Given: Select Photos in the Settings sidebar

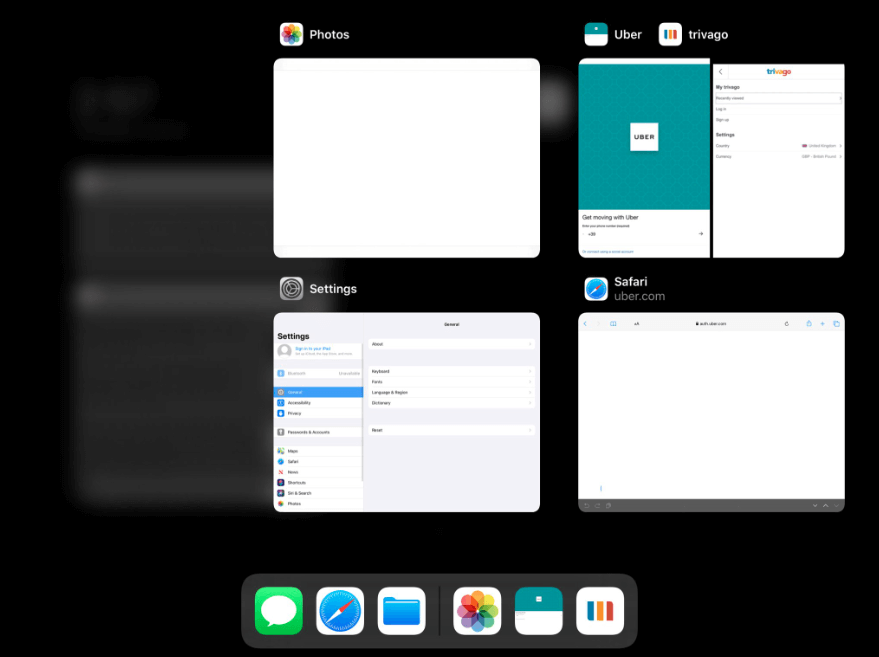Looking at the screenshot, I should [x=318, y=504].
